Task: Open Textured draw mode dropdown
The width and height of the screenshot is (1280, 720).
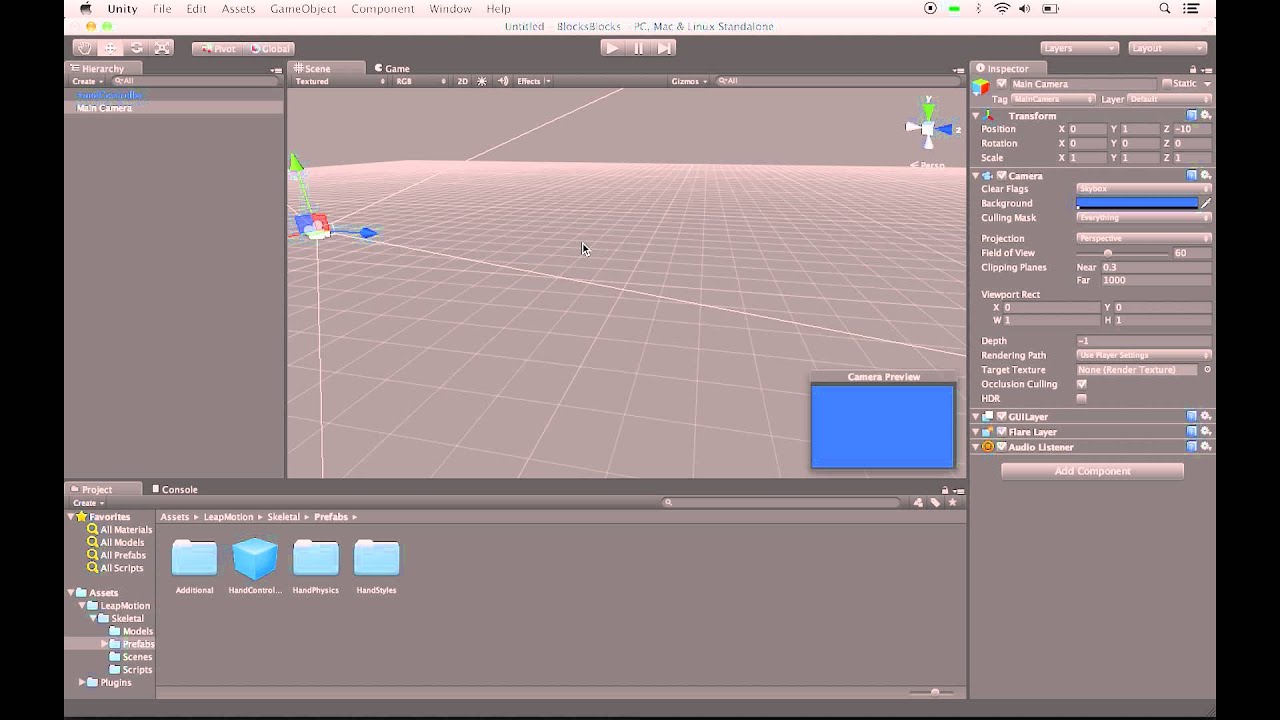Action: (x=338, y=81)
